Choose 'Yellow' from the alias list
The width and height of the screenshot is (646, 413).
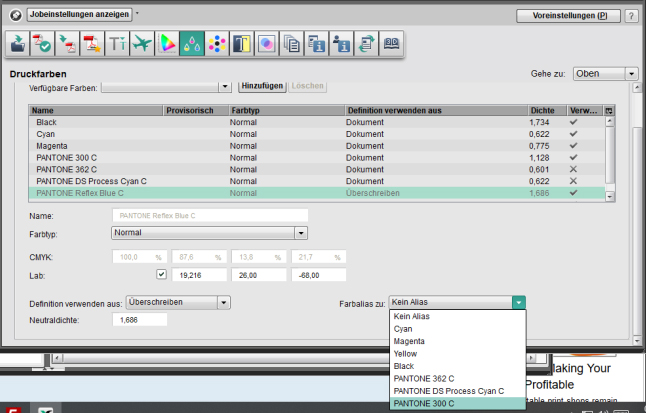pos(458,354)
